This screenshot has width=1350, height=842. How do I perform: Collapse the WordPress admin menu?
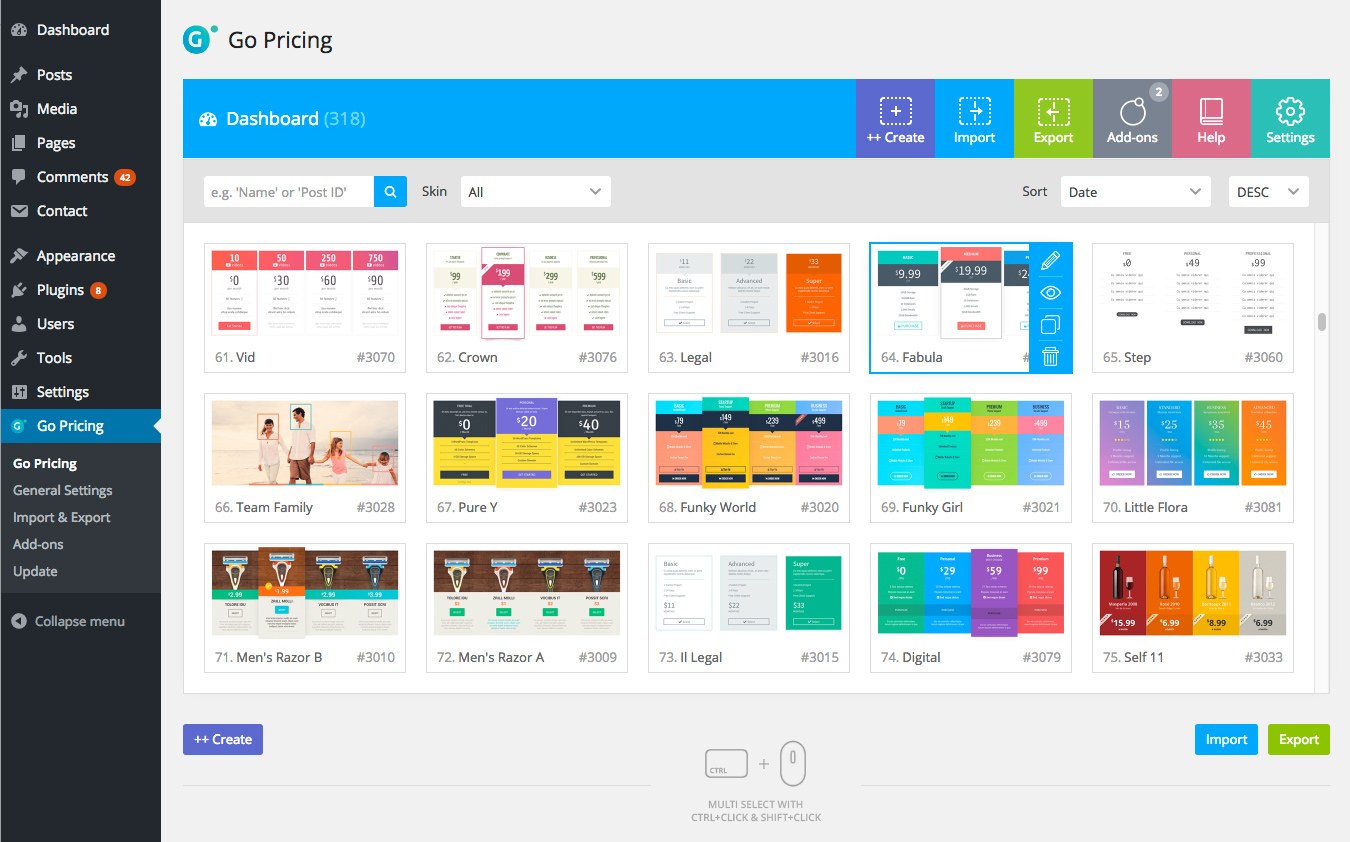pos(79,621)
